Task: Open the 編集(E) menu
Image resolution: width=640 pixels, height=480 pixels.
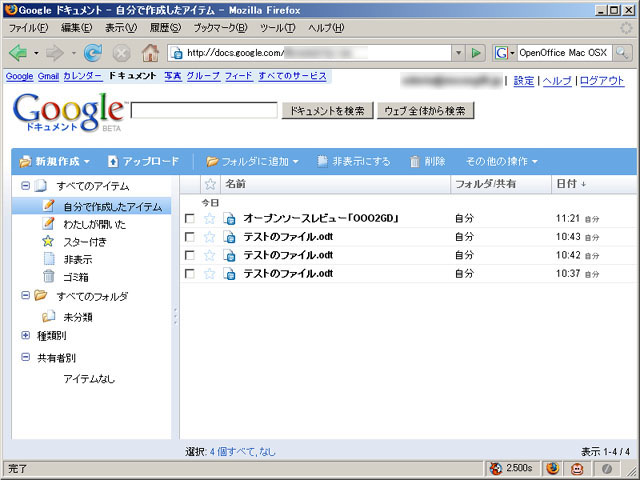Action: pyautogui.click(x=76, y=28)
